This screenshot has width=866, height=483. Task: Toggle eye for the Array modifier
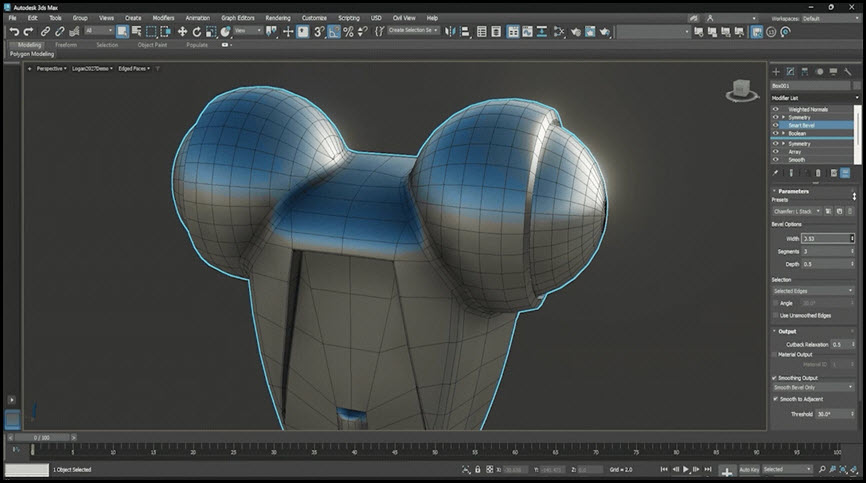coord(775,151)
